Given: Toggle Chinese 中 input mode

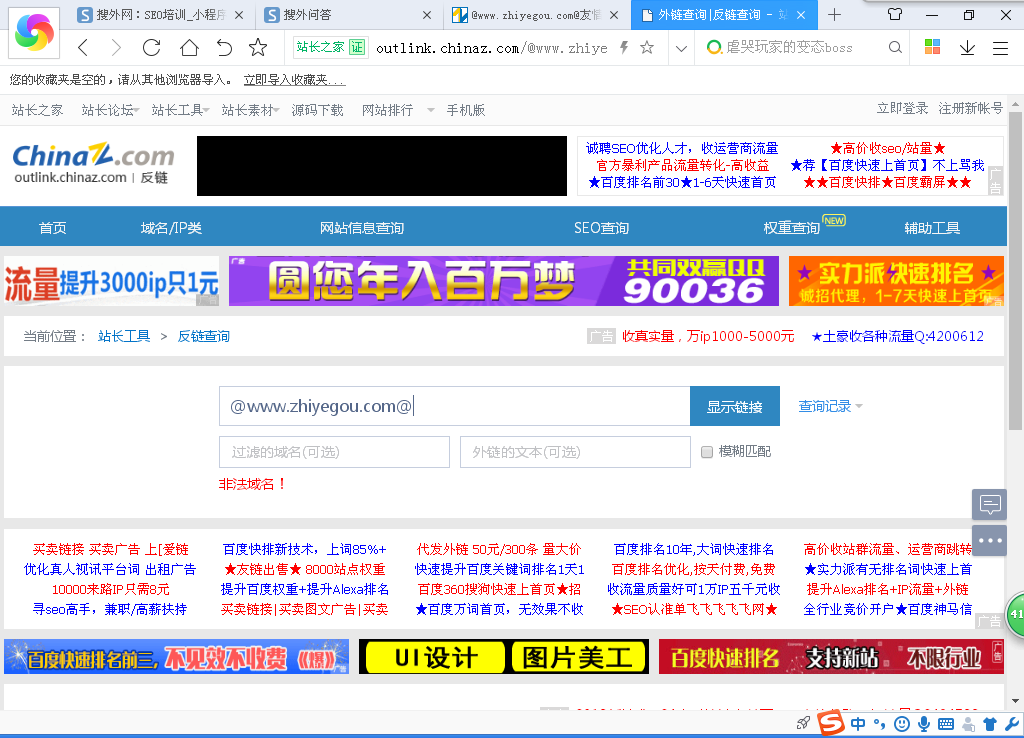Looking at the screenshot, I should click(858, 724).
